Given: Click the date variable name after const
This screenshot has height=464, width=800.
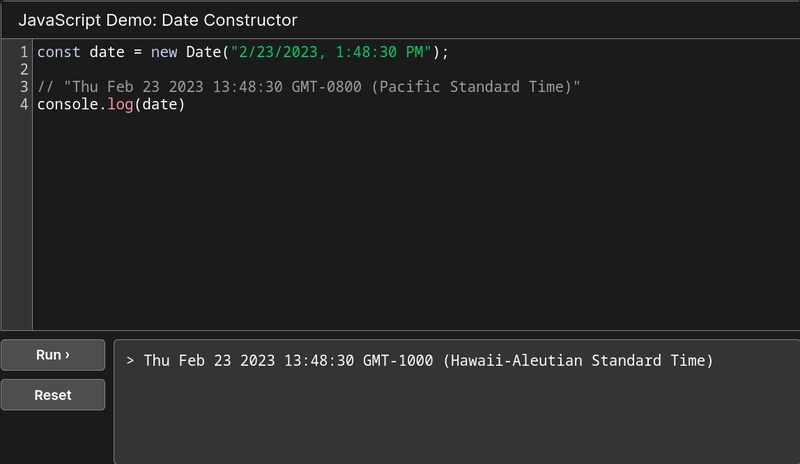Looking at the screenshot, I should [x=106, y=52].
